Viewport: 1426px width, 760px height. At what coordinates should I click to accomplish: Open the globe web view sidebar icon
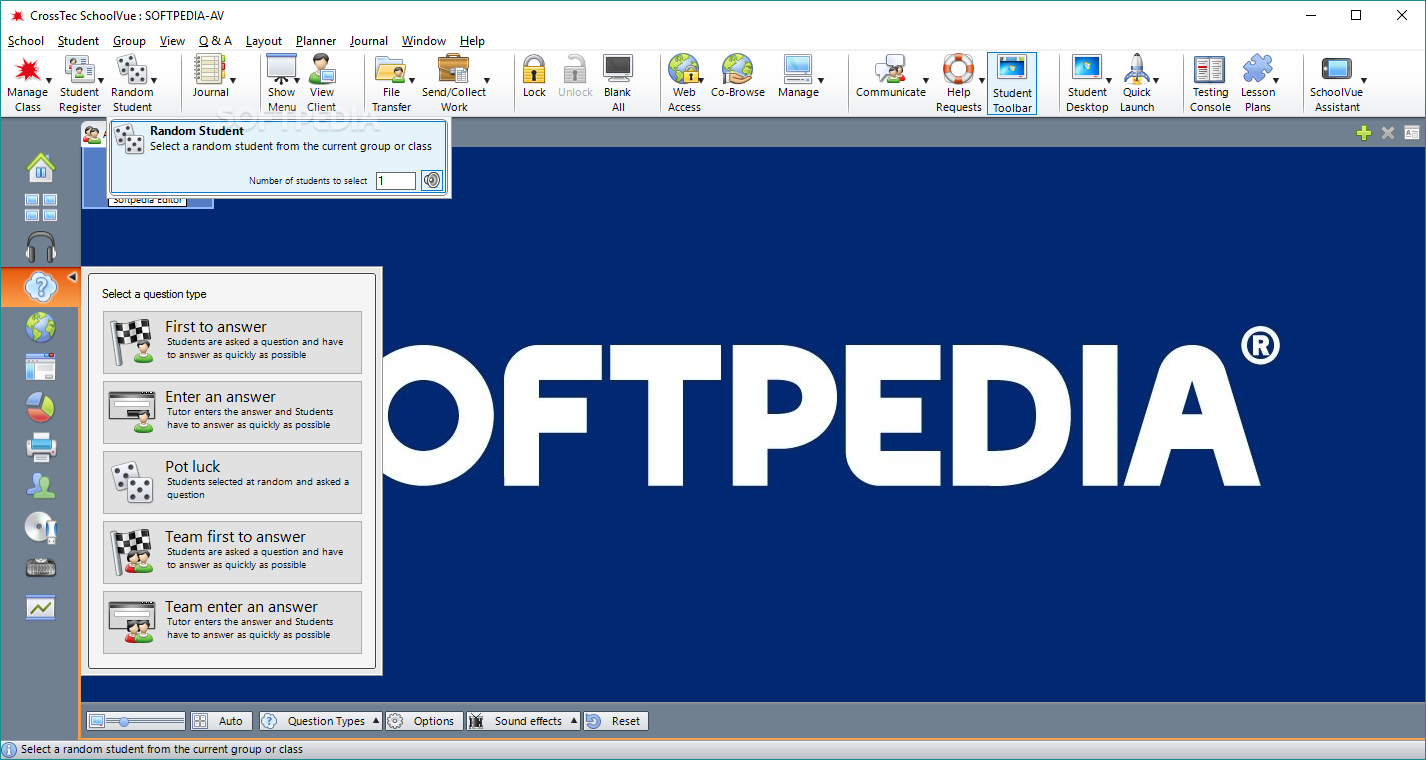[41, 327]
